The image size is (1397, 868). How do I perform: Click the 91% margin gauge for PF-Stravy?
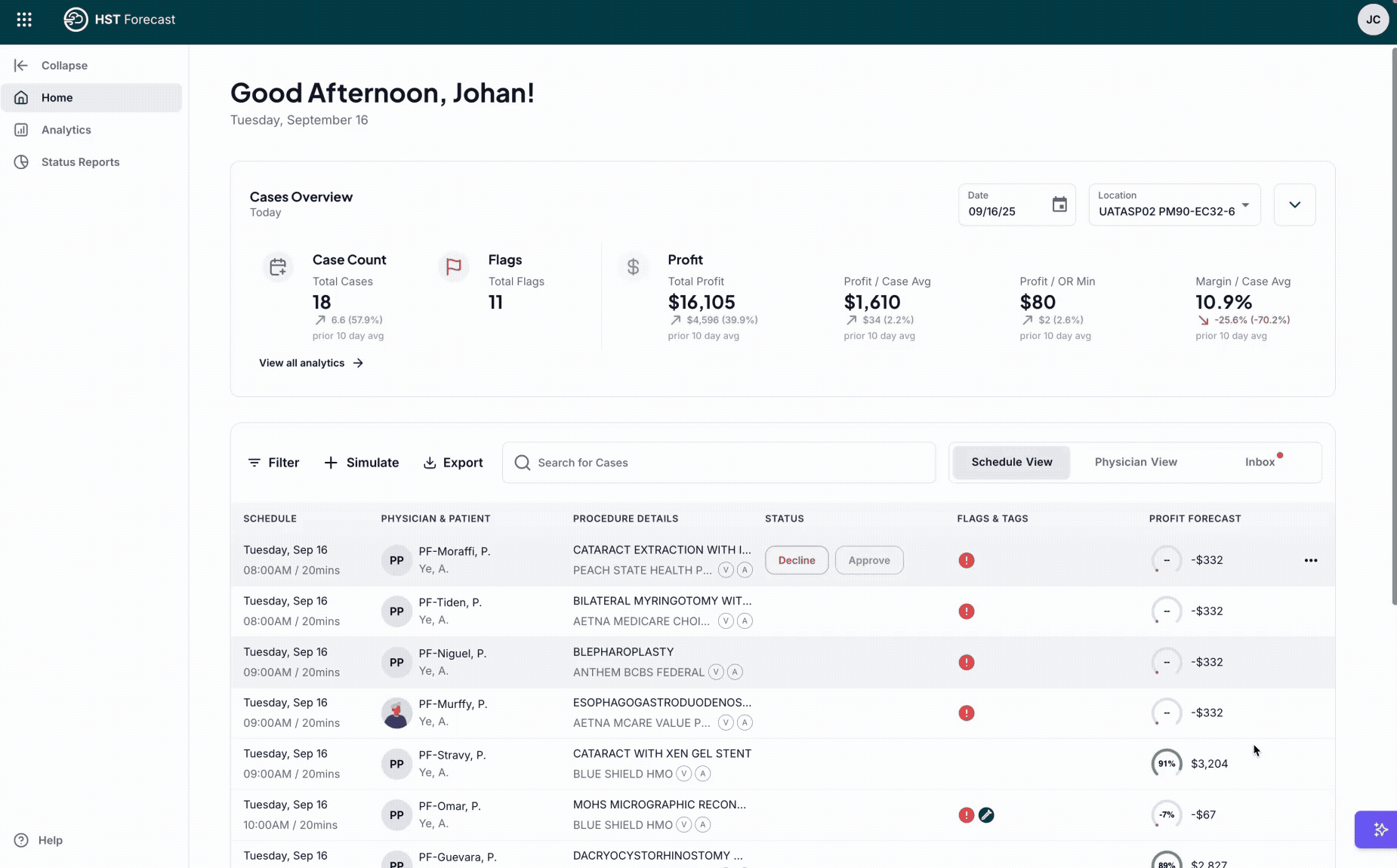point(1166,764)
